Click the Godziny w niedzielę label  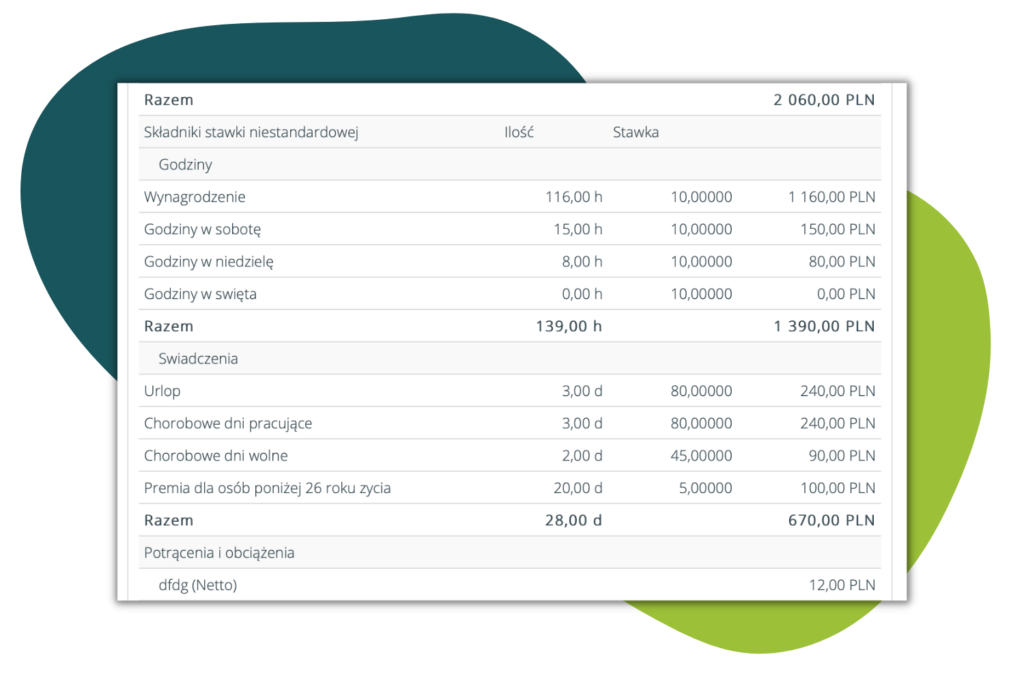209,262
